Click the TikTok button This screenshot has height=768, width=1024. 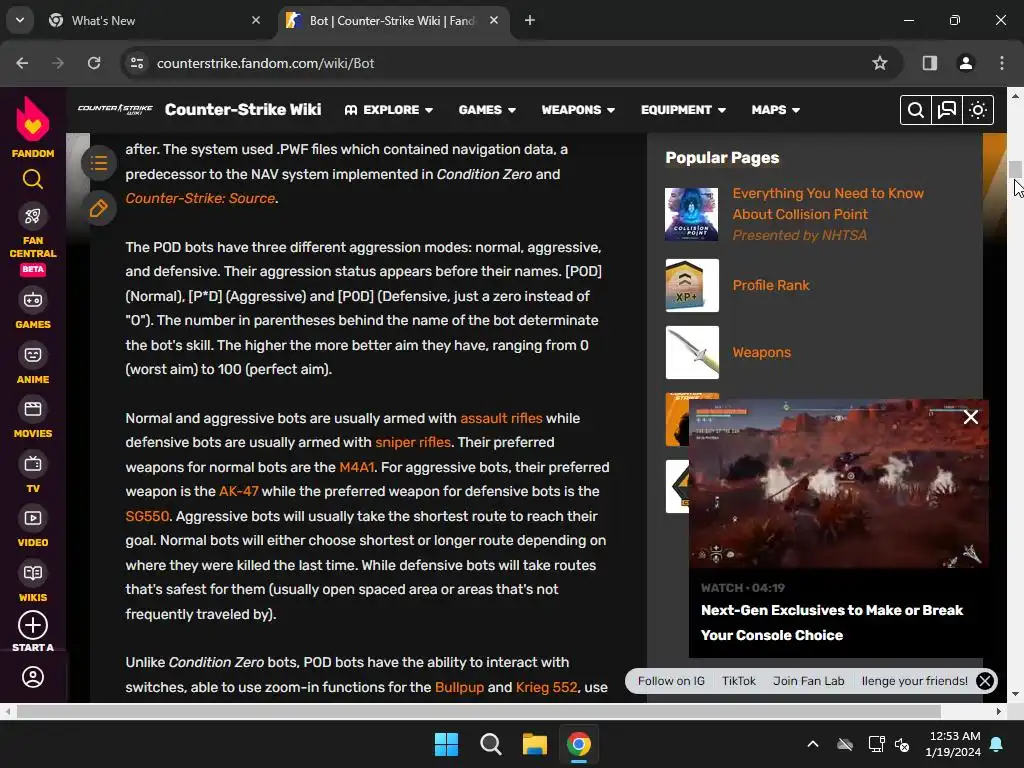click(739, 681)
